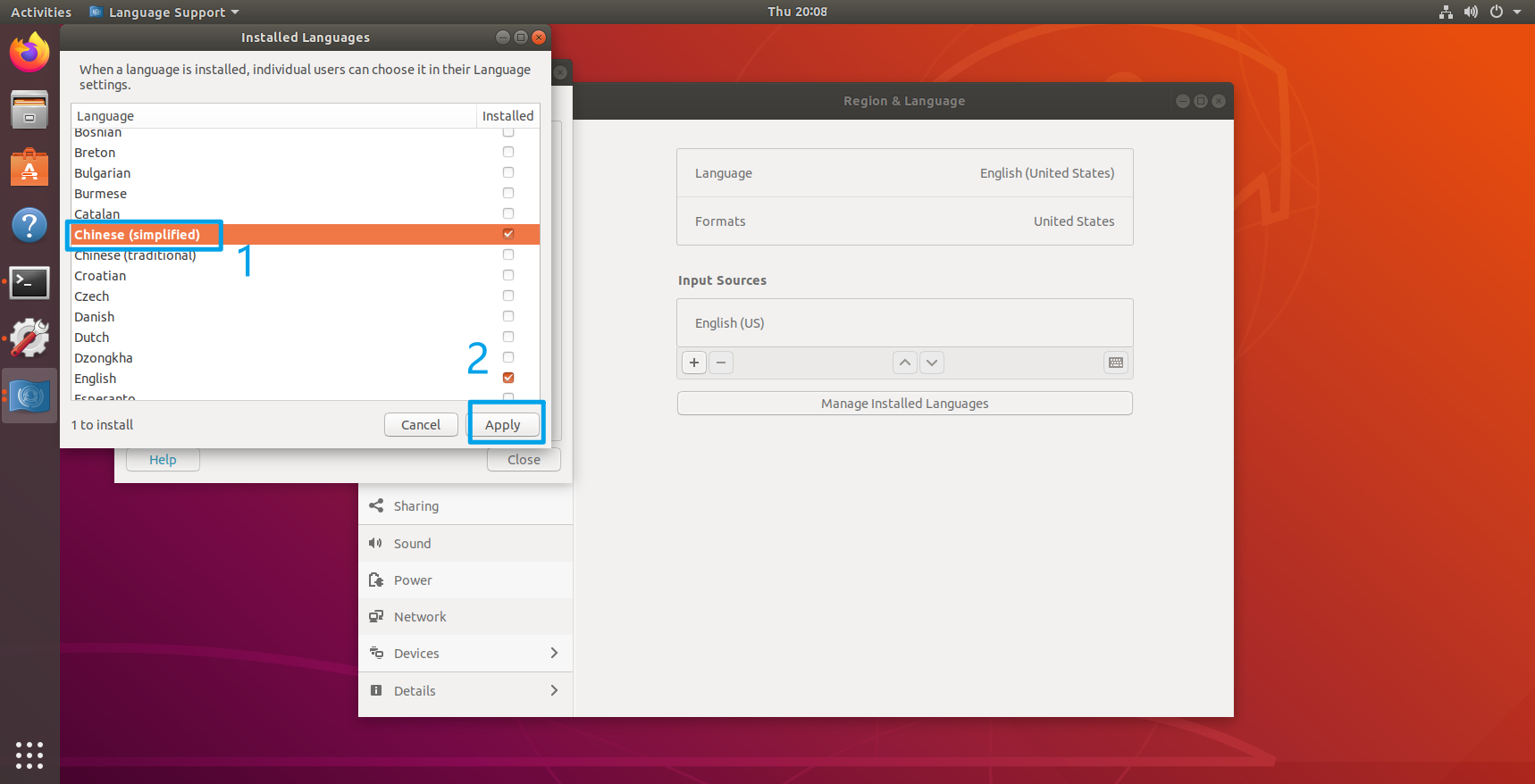1535x784 pixels.
Task: Click the Sound speaker icon in sidebar
Action: (x=376, y=543)
